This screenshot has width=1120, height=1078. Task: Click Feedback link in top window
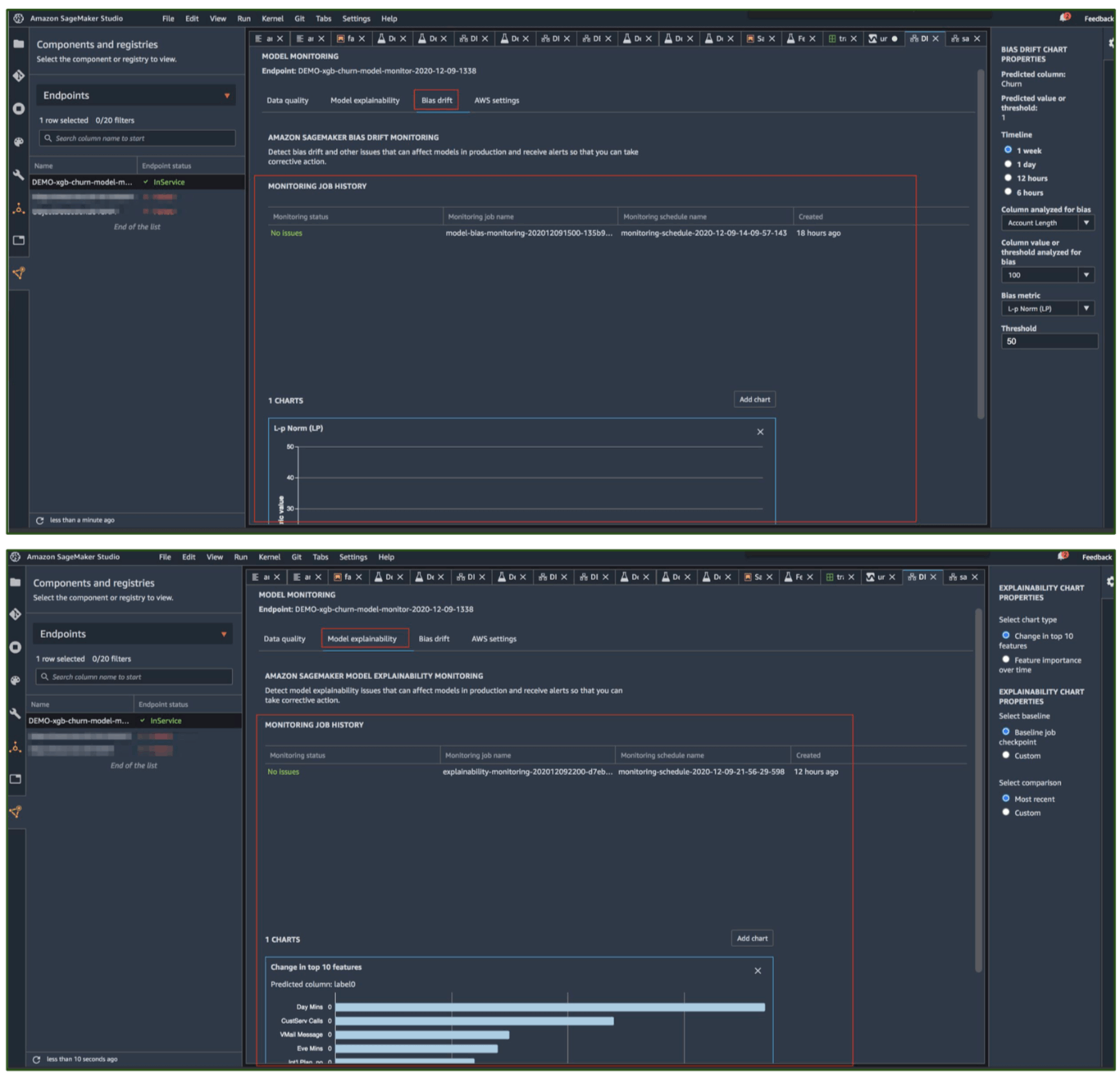click(1098, 18)
